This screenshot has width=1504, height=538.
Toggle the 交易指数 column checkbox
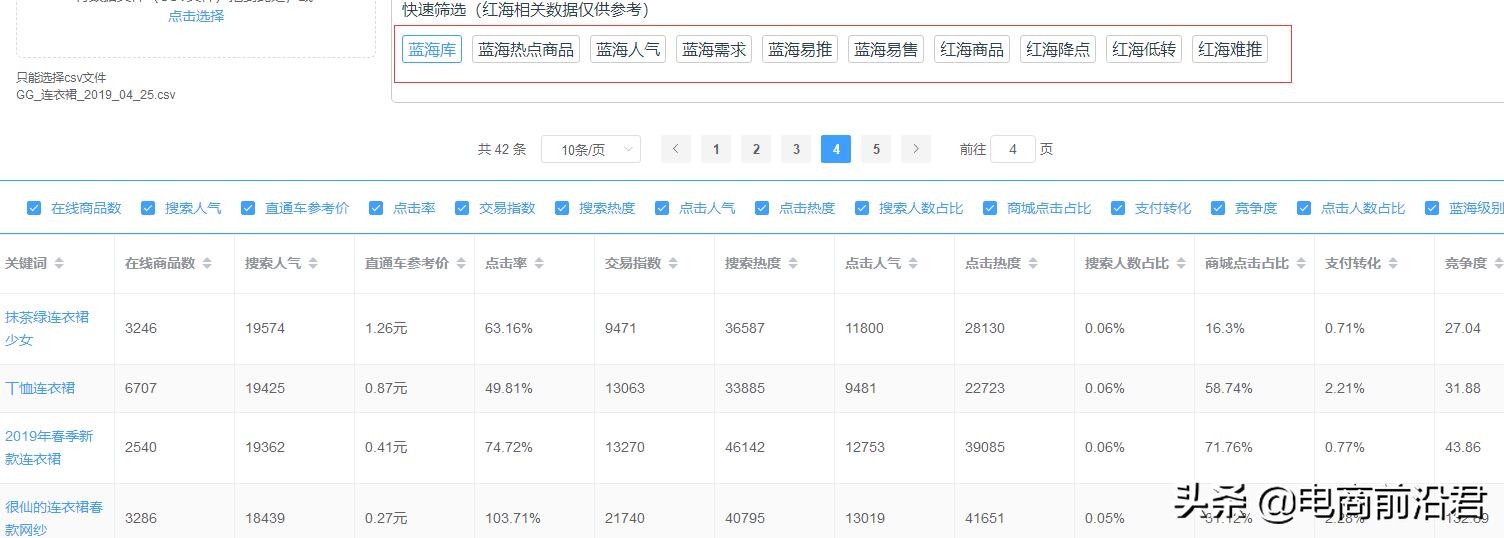pos(462,208)
